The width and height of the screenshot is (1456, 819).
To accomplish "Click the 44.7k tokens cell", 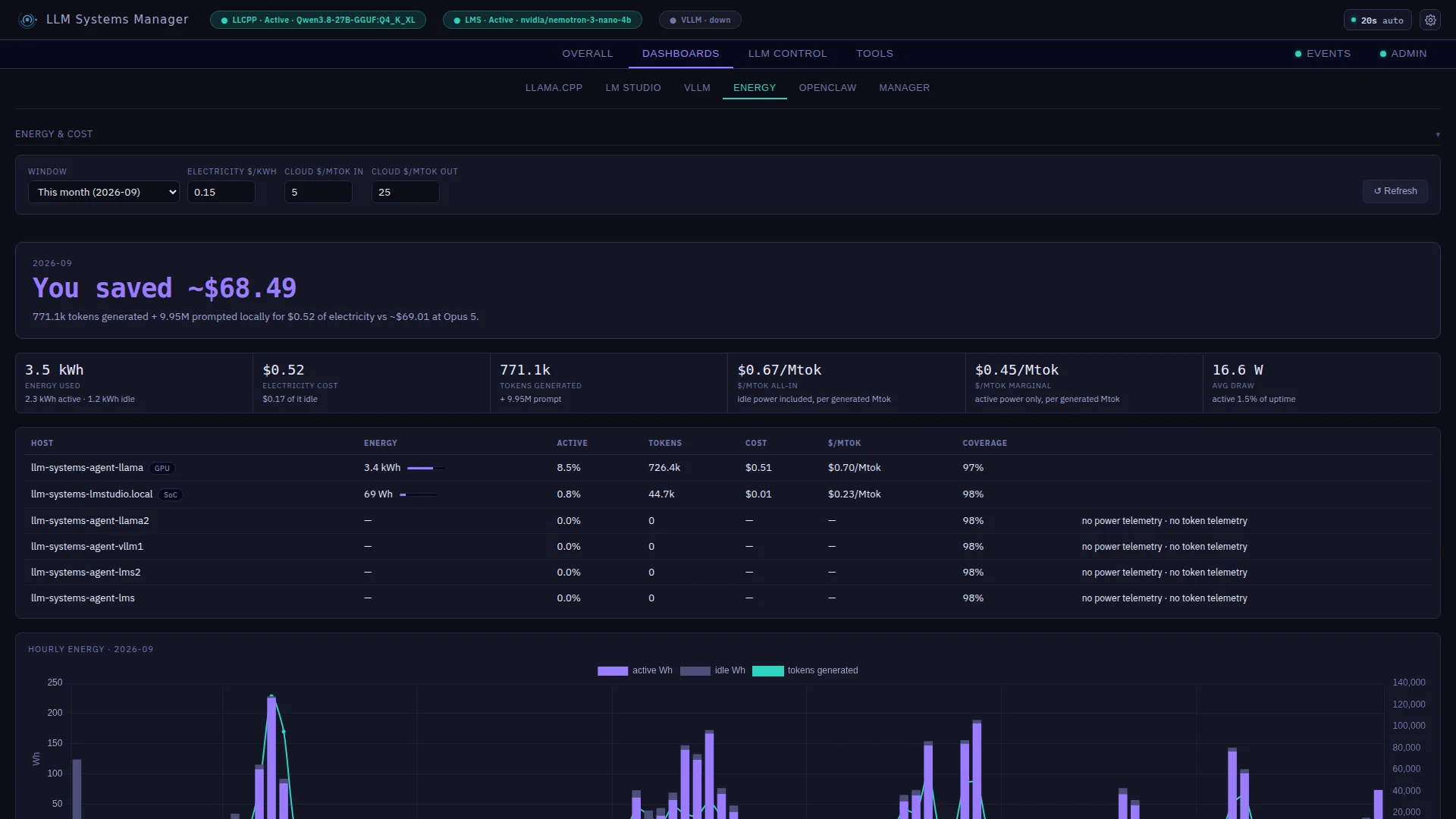I will (661, 494).
